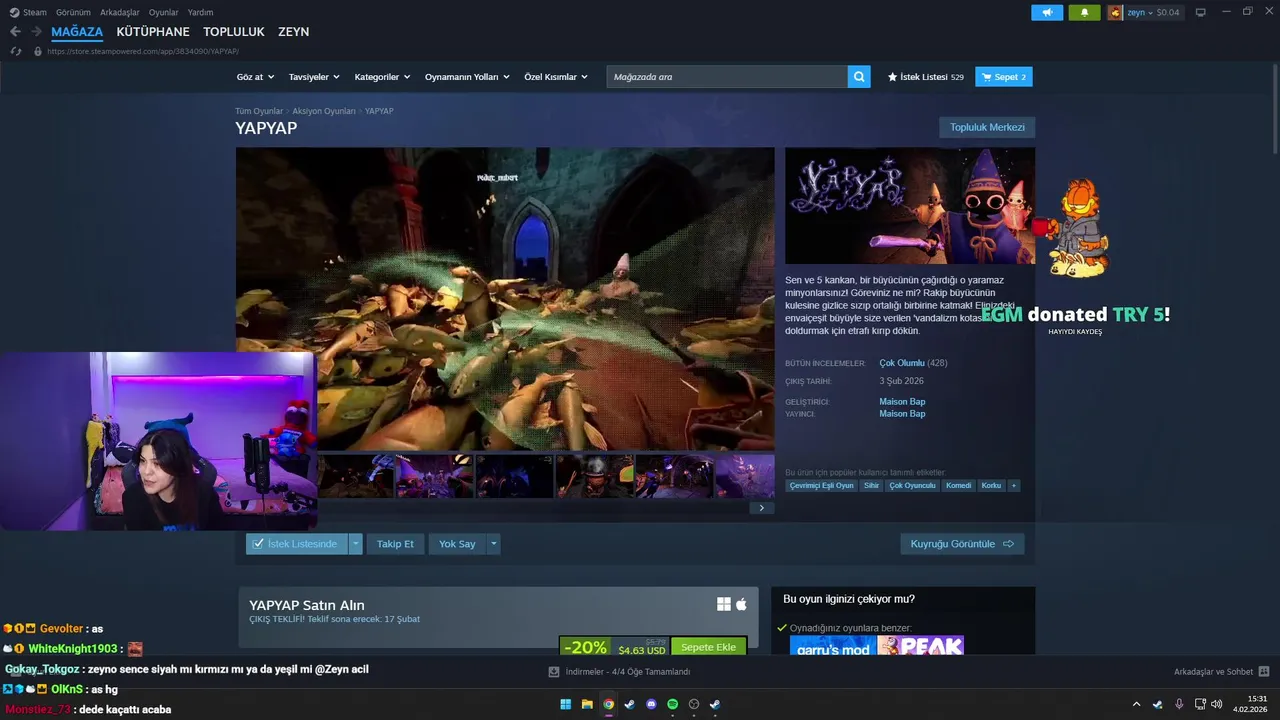Open the Sepet 2 cart button
The width and height of the screenshot is (1280, 720).
click(x=1004, y=77)
